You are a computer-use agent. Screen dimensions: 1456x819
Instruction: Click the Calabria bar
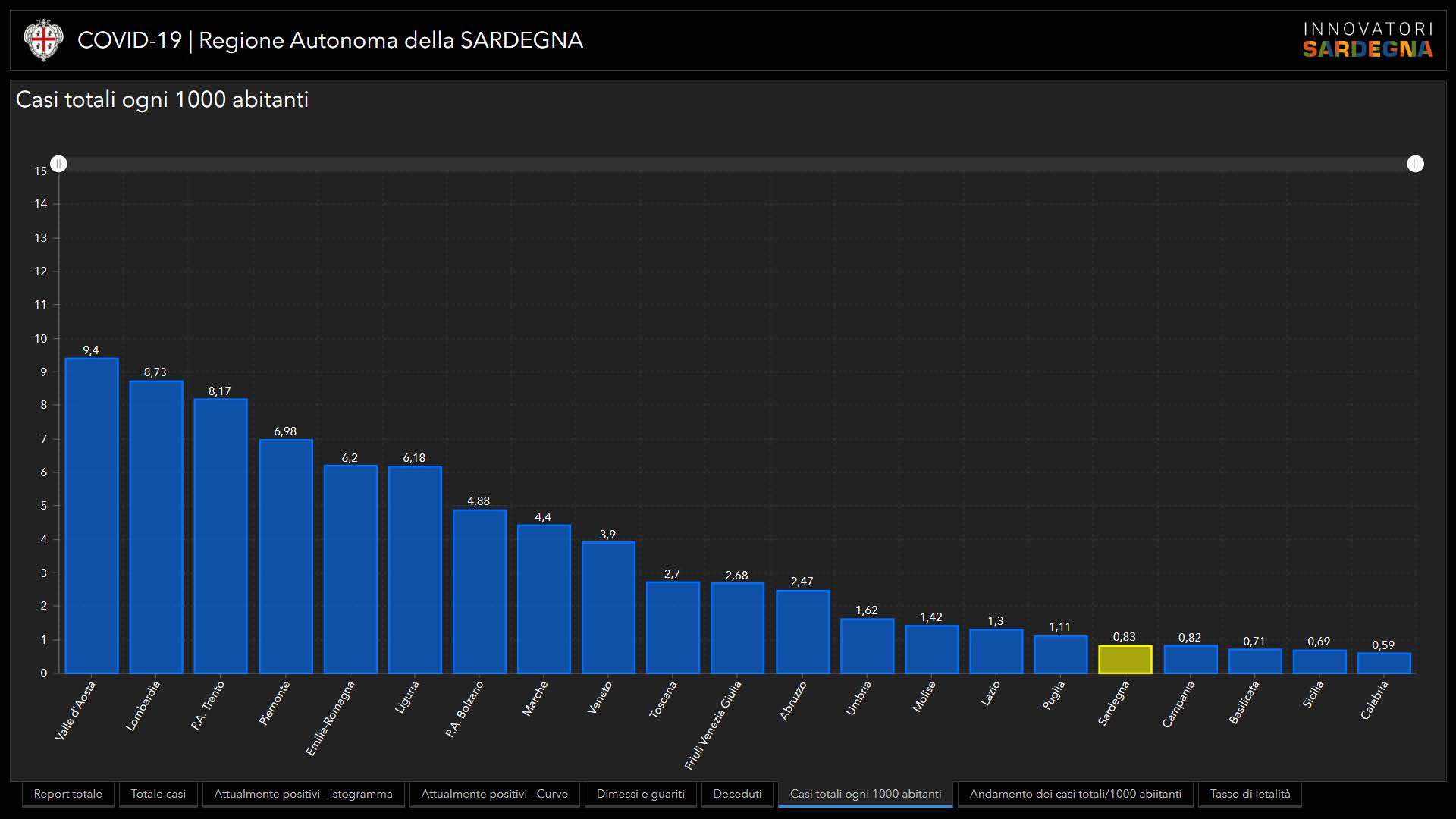tap(1384, 664)
